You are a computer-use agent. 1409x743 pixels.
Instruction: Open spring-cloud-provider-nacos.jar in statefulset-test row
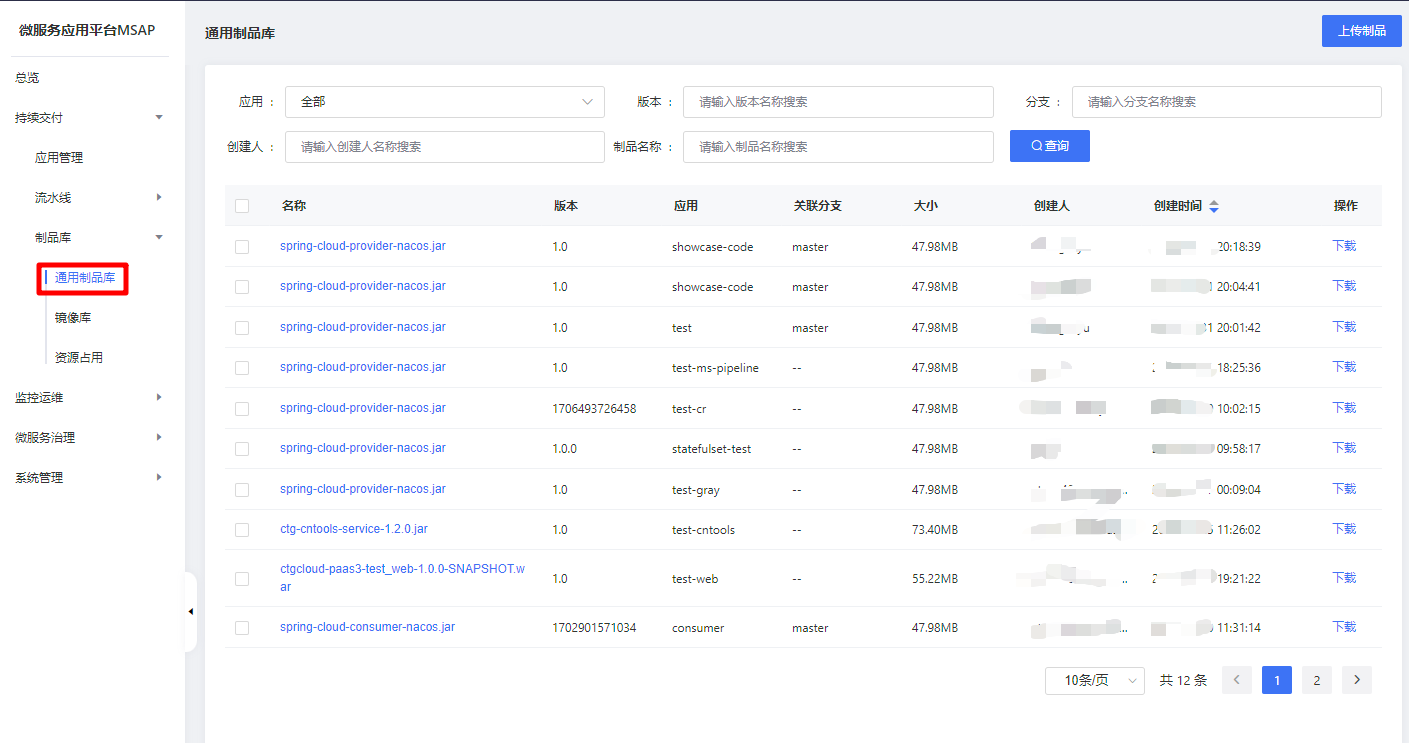pyautogui.click(x=363, y=448)
